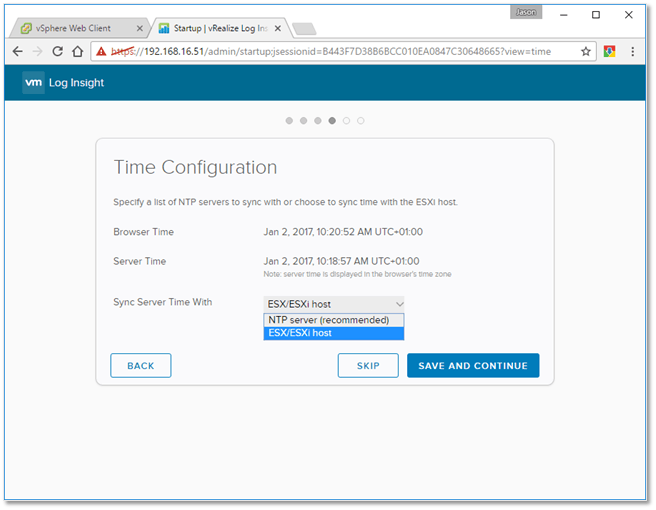Click the first wizard step dot

pos(289,120)
